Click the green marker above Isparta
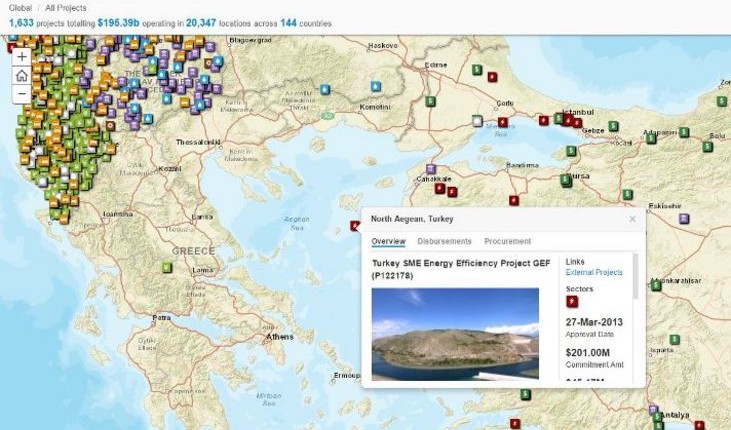This screenshot has width=731, height=430. pyautogui.click(x=675, y=340)
